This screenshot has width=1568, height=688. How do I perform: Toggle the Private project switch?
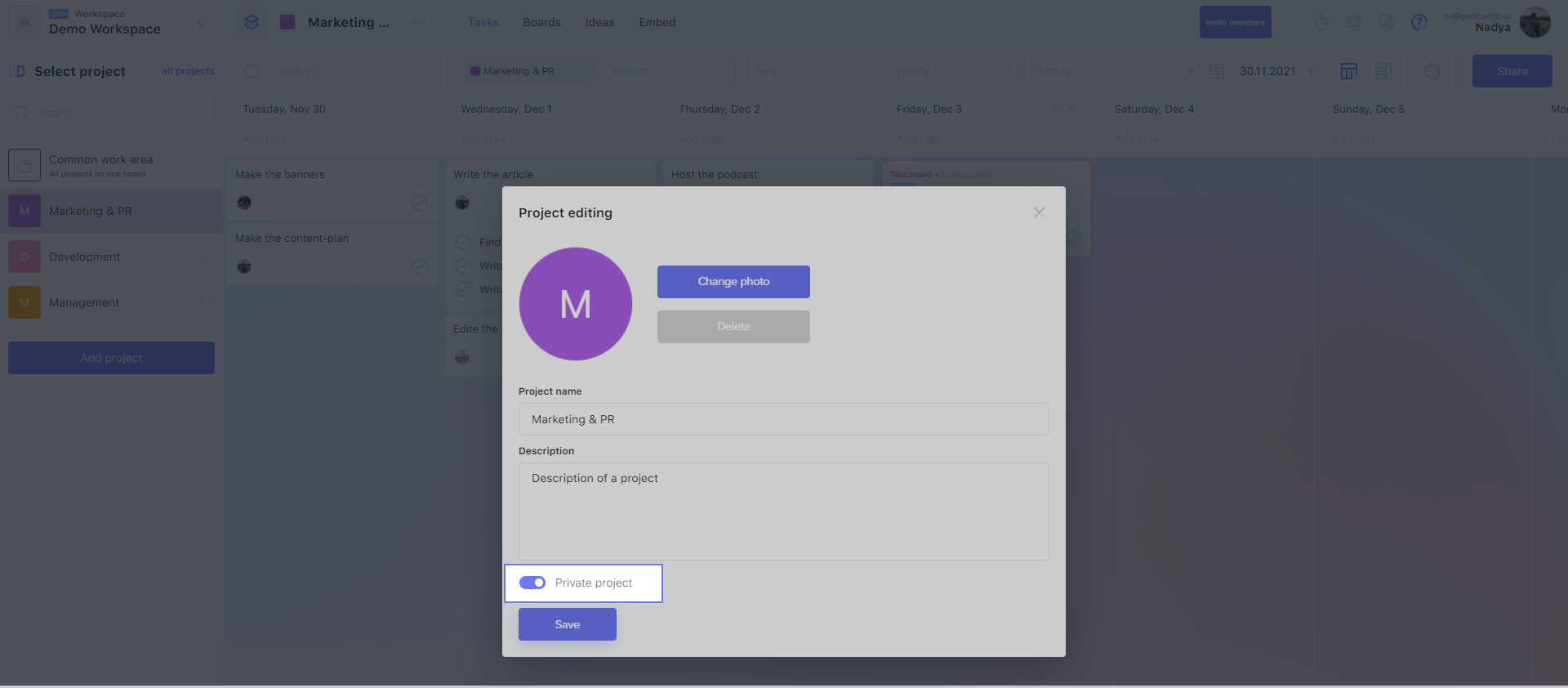tap(532, 583)
